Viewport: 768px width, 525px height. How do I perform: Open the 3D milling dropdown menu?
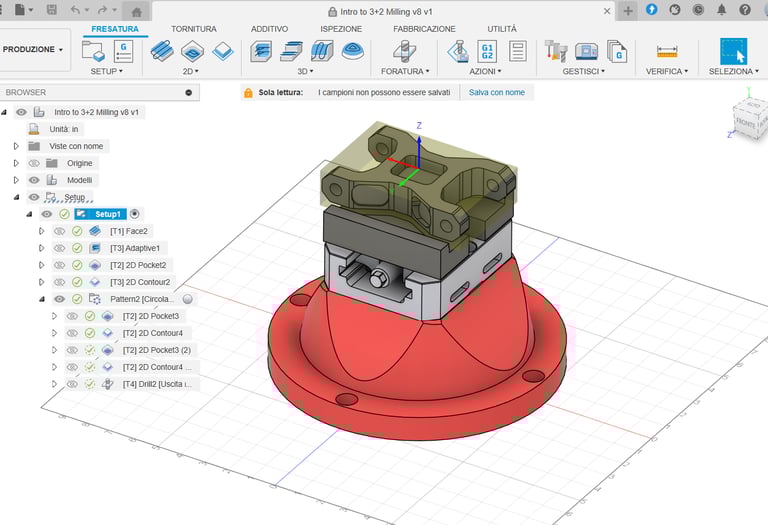[x=304, y=72]
